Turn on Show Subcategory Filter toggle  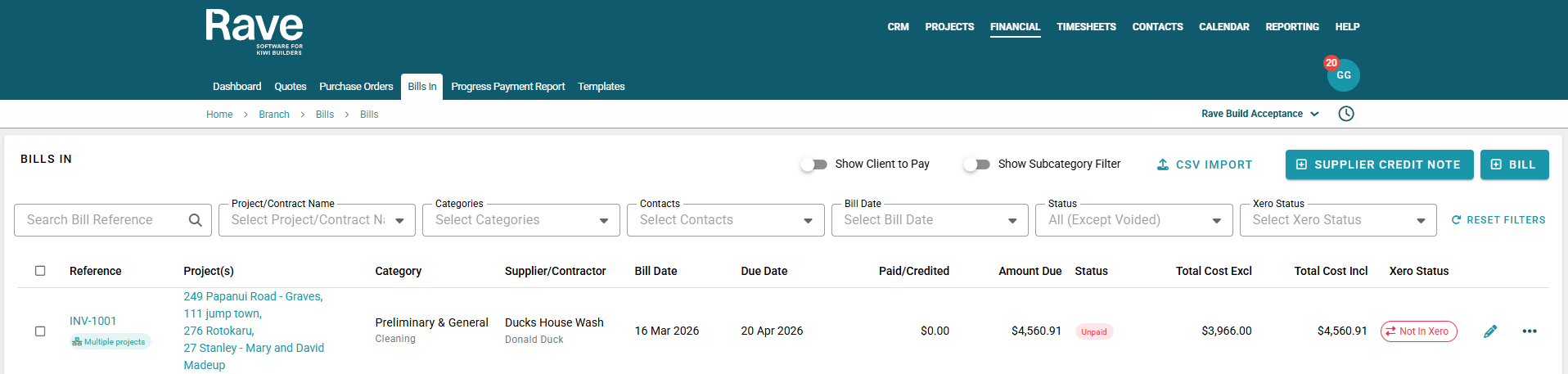coord(976,164)
